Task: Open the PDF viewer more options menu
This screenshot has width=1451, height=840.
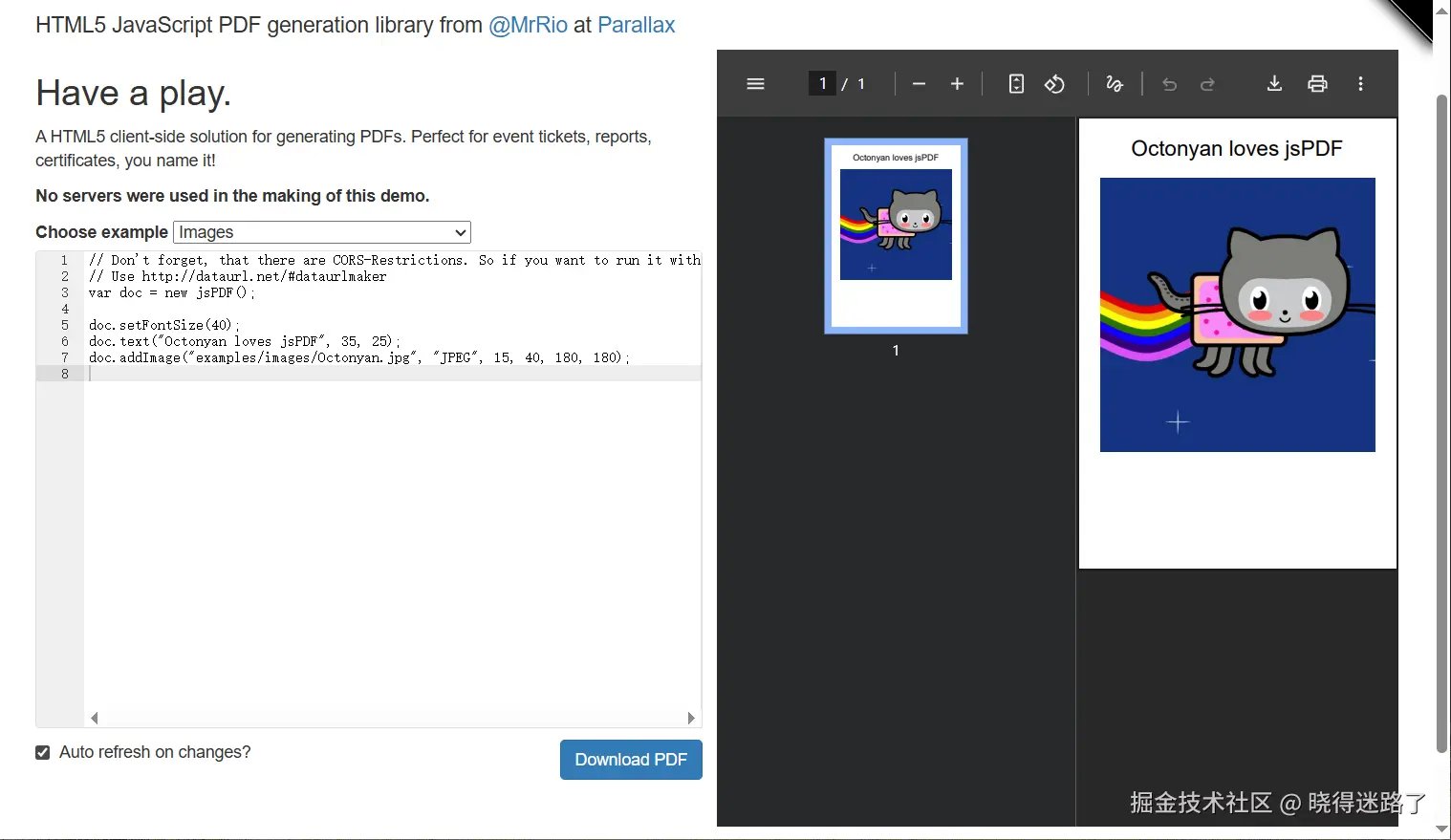Action: 1360,84
